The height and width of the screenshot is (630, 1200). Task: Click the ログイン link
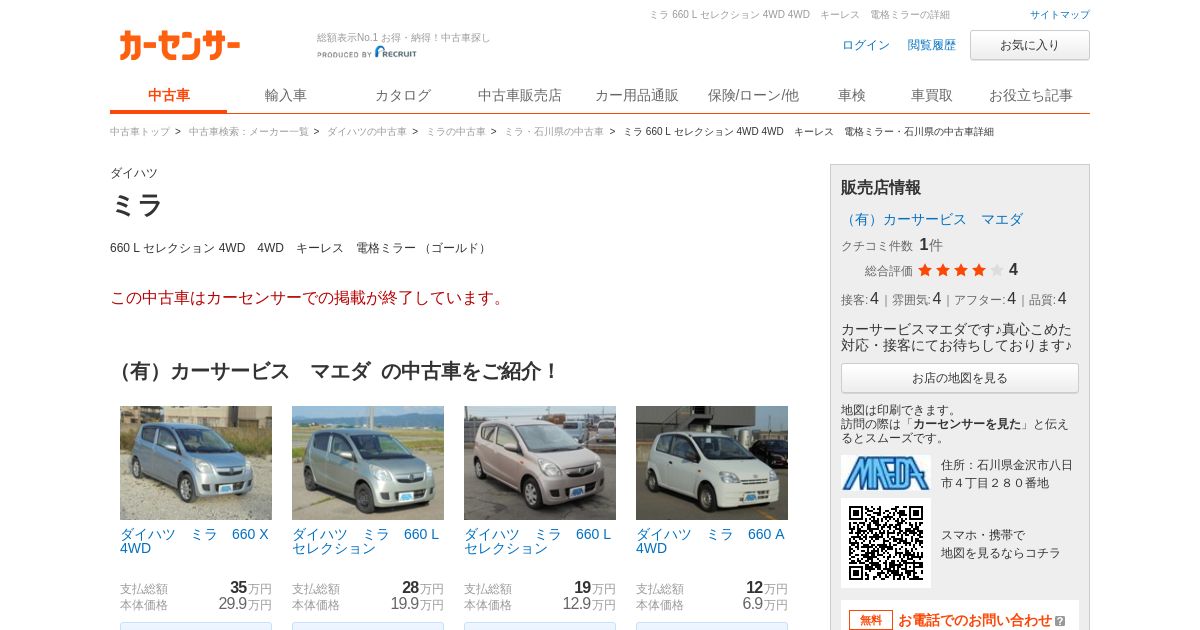pyautogui.click(x=866, y=45)
